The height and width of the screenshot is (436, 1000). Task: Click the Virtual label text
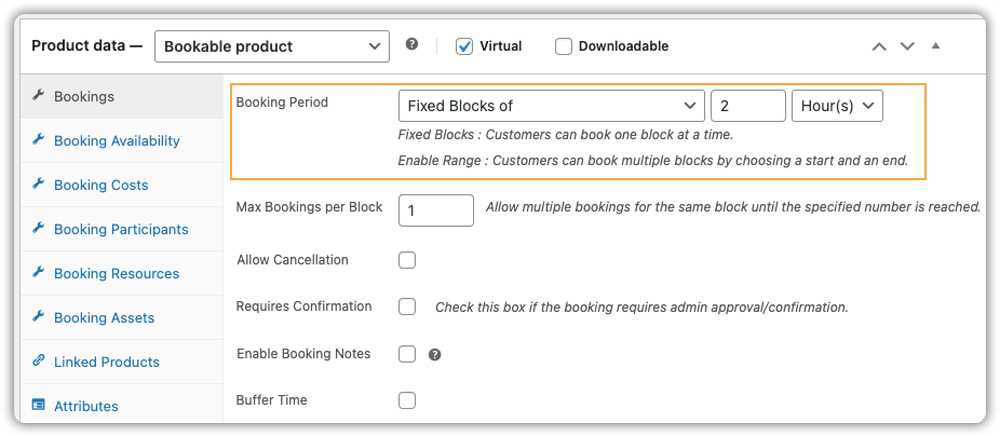(x=501, y=46)
